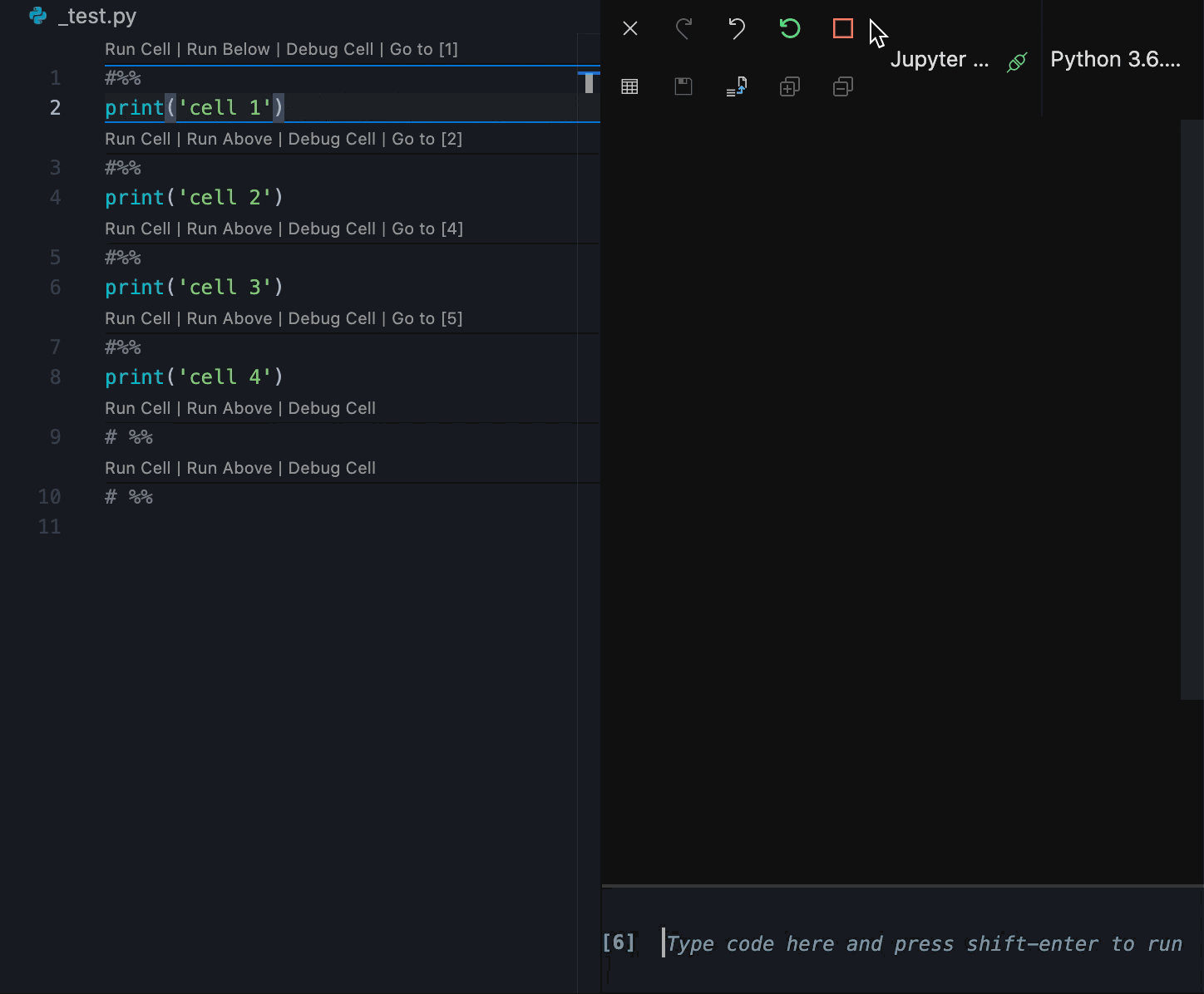Place cursor in print('cell 4') line
This screenshot has width=1204, height=994.
(x=195, y=376)
